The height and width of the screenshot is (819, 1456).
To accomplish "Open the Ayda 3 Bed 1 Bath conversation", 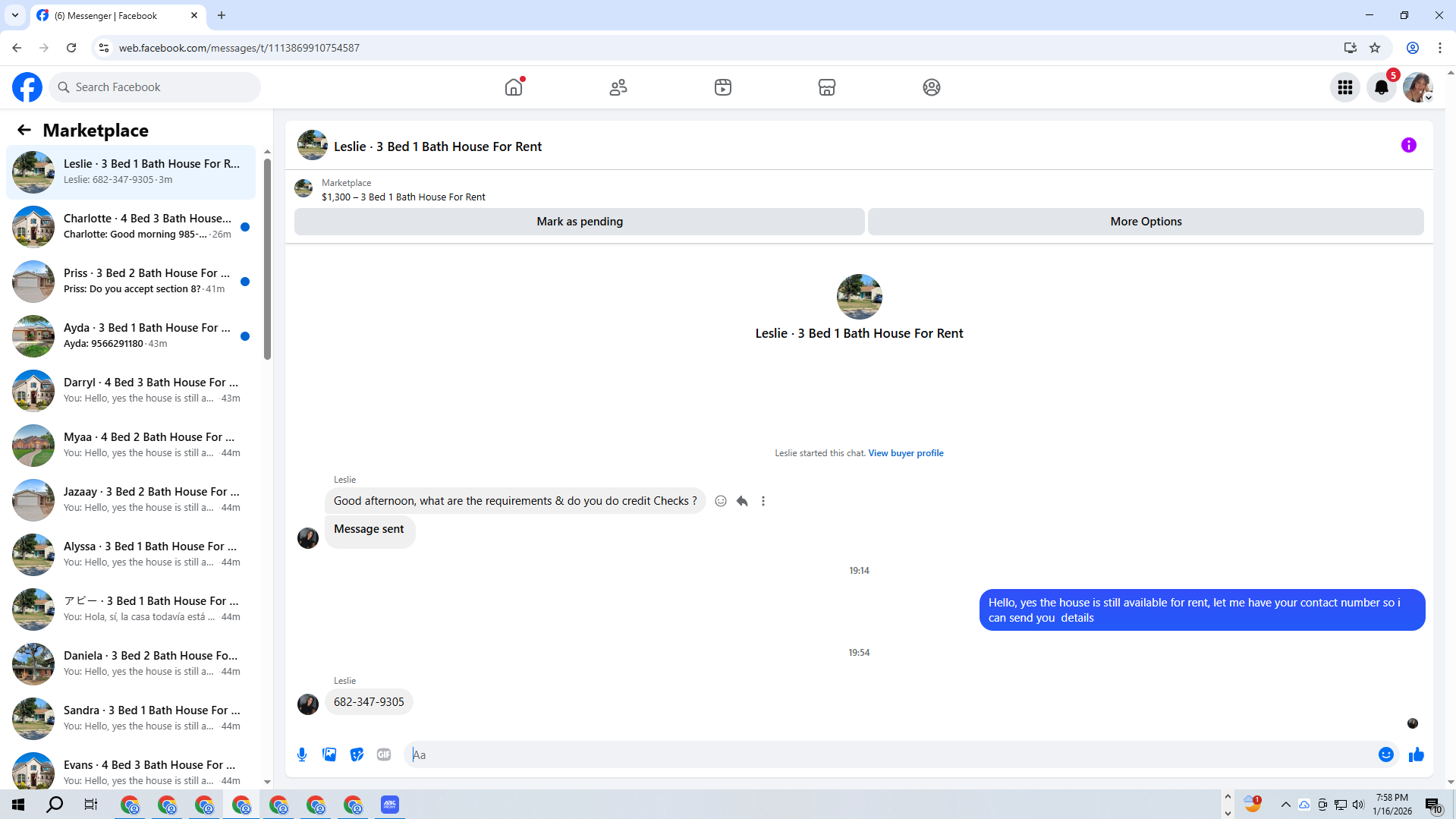I will point(131,335).
